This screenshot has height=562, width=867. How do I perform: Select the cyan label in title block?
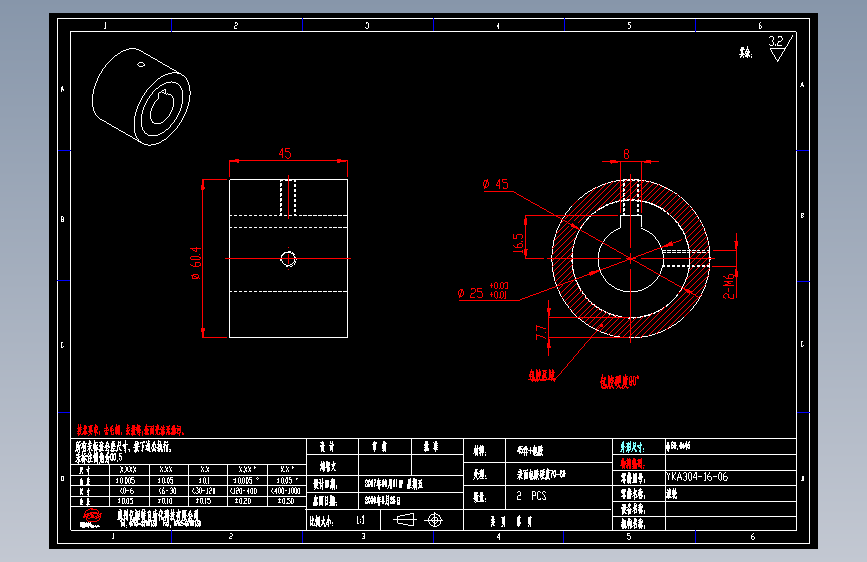(x=632, y=447)
